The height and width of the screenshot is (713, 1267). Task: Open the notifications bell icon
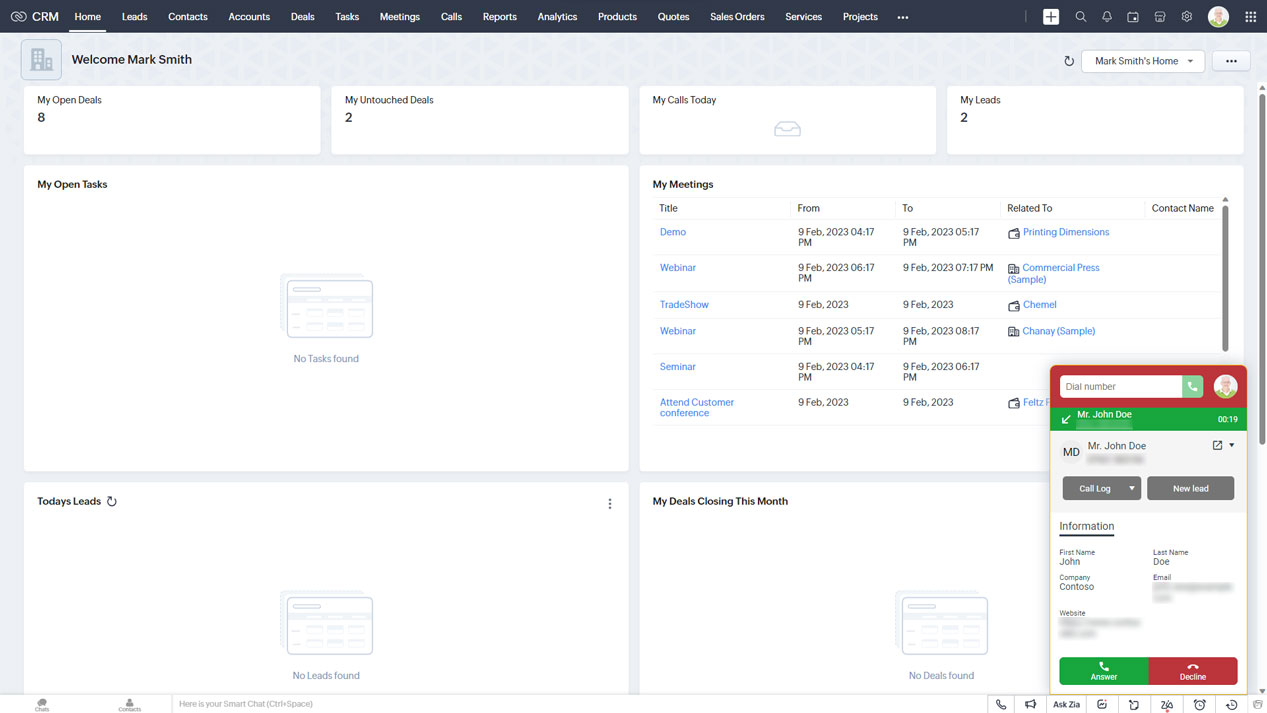(1107, 17)
